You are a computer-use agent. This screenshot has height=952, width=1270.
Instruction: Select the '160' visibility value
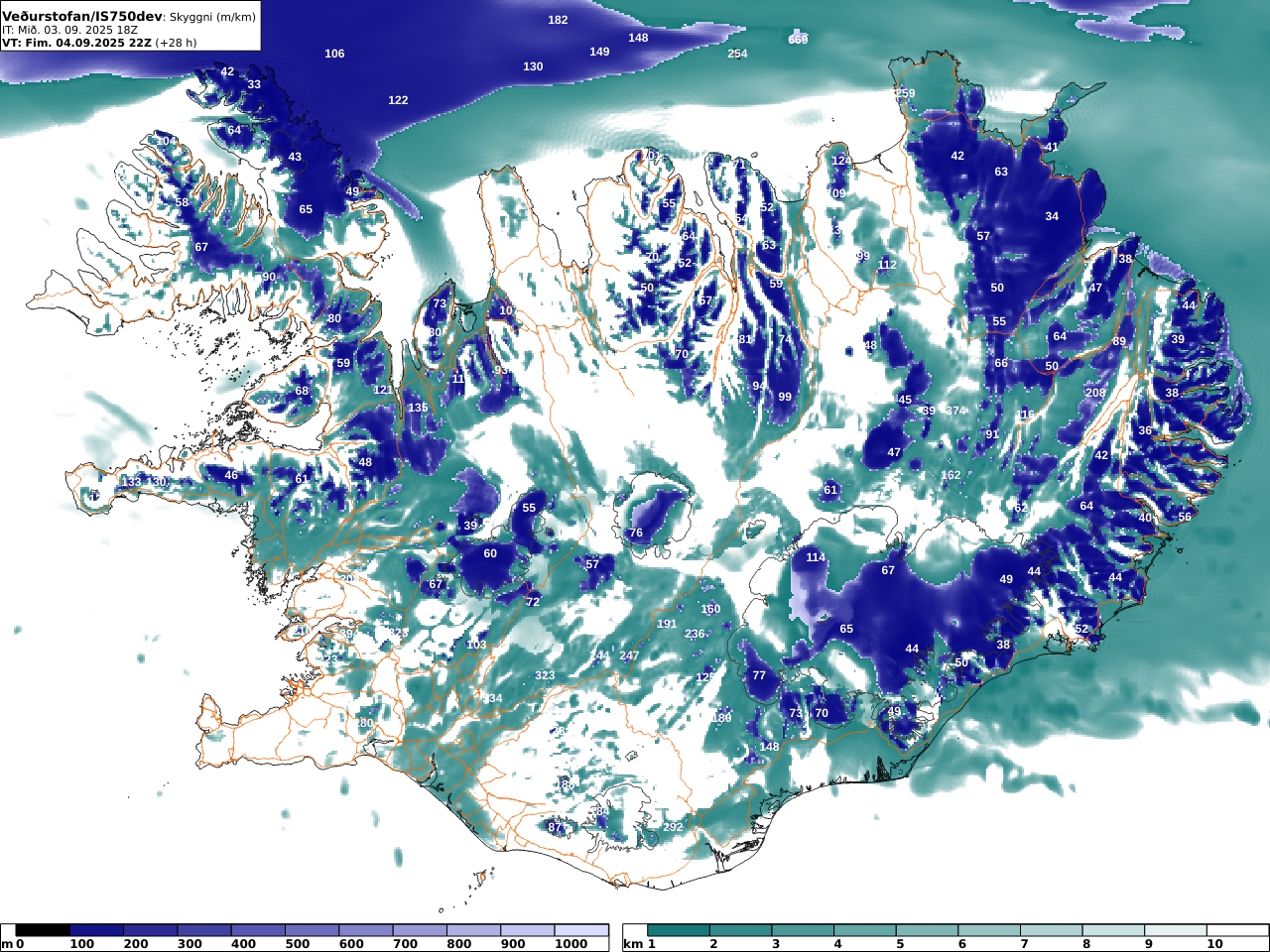(x=710, y=609)
